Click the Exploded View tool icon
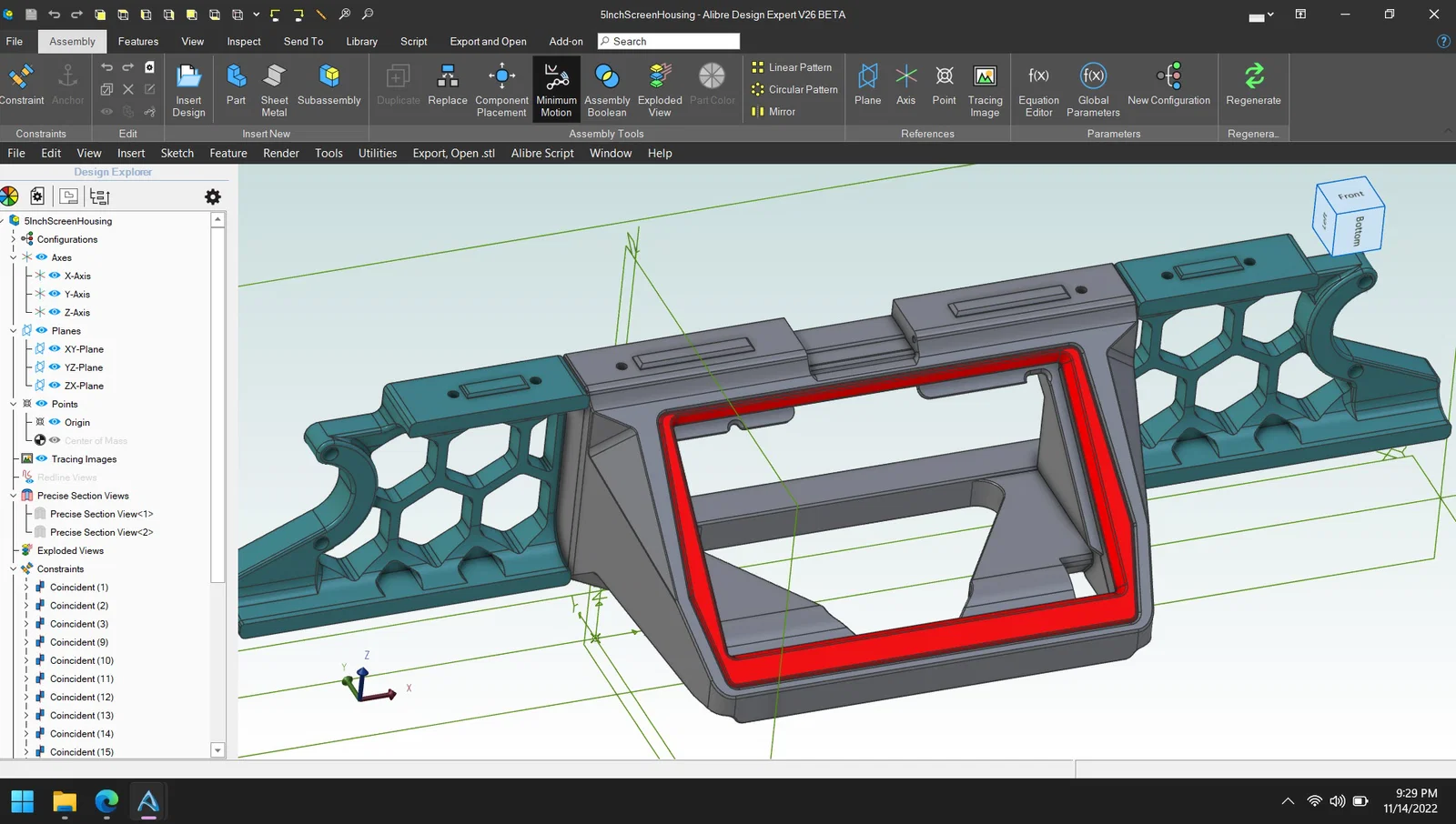Viewport: 1456px width, 824px height. (660, 77)
